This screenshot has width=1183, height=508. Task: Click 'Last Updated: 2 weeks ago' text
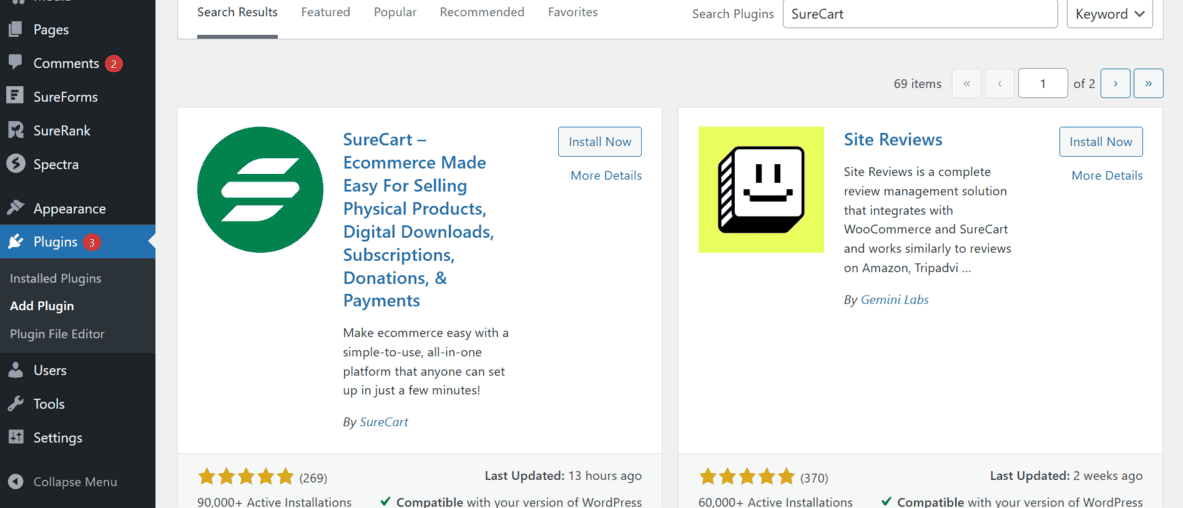1066,476
